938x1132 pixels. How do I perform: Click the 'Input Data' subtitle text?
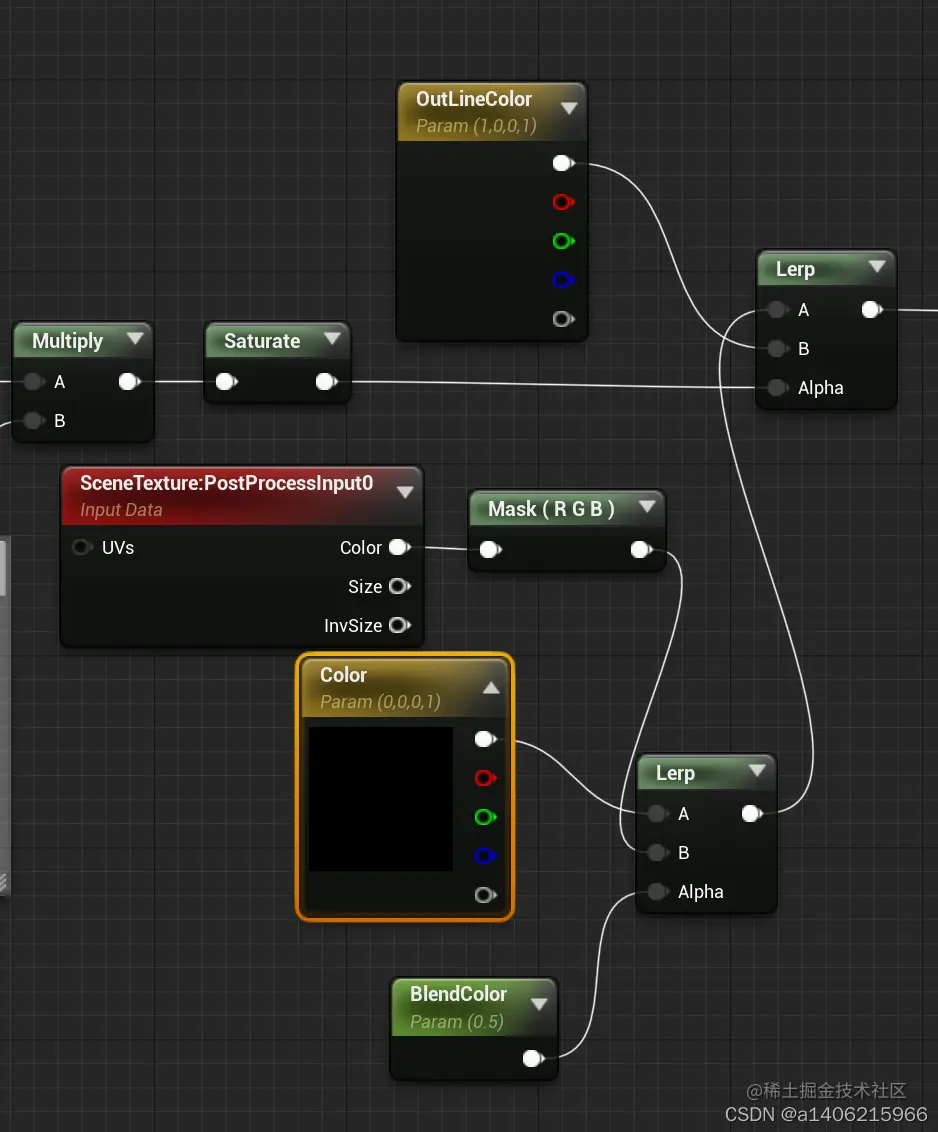click(121, 510)
